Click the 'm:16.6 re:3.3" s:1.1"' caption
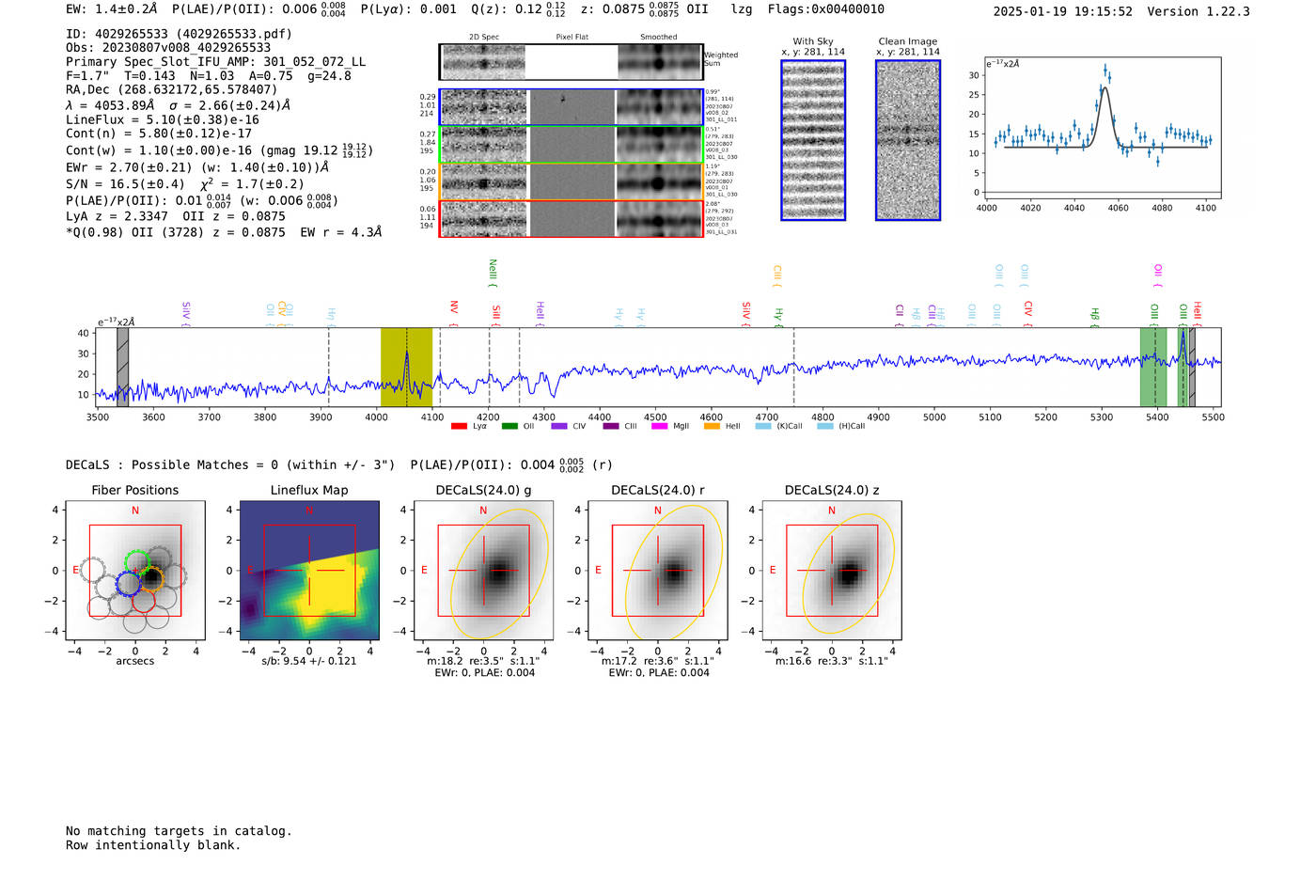Screen dimensions: 1316x896 coord(832,661)
